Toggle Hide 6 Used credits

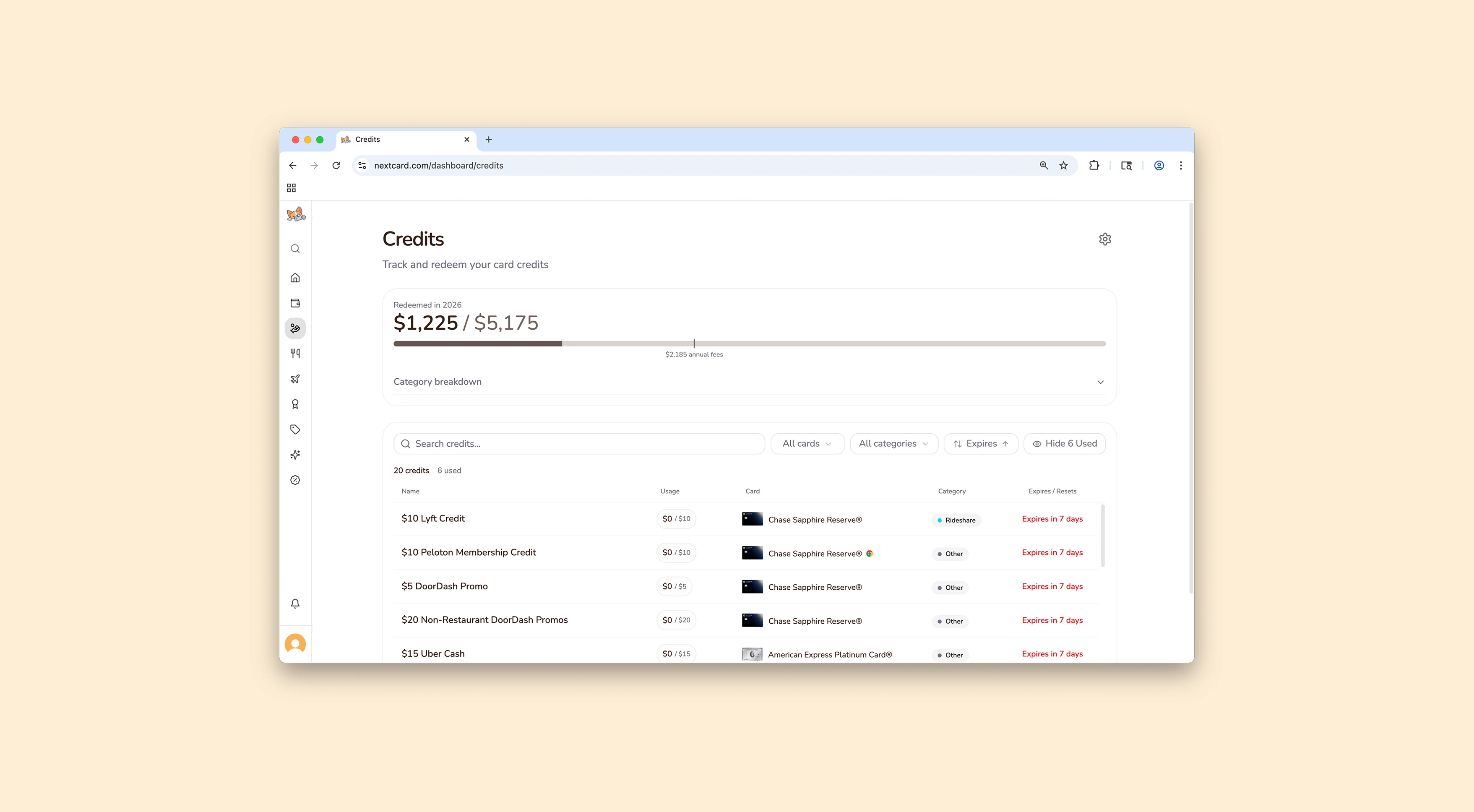point(1064,443)
